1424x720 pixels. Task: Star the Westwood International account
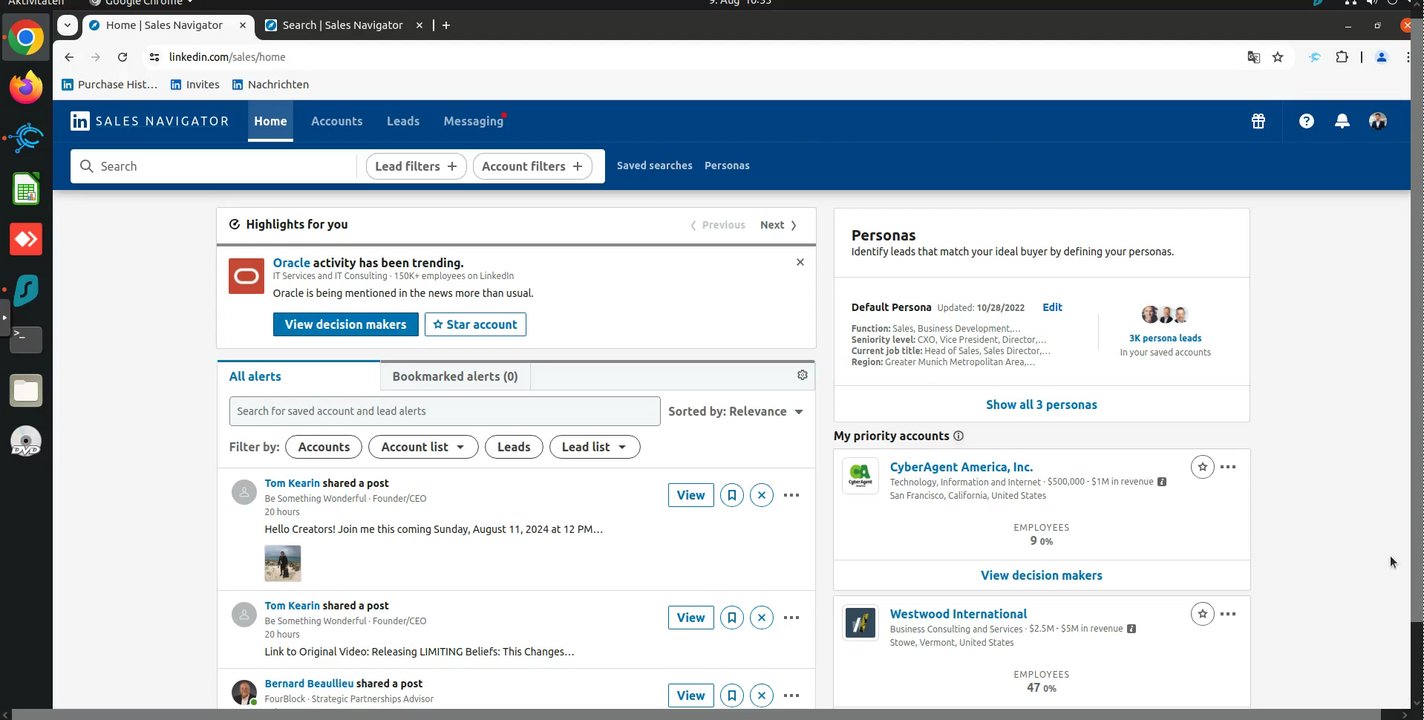coord(1202,614)
